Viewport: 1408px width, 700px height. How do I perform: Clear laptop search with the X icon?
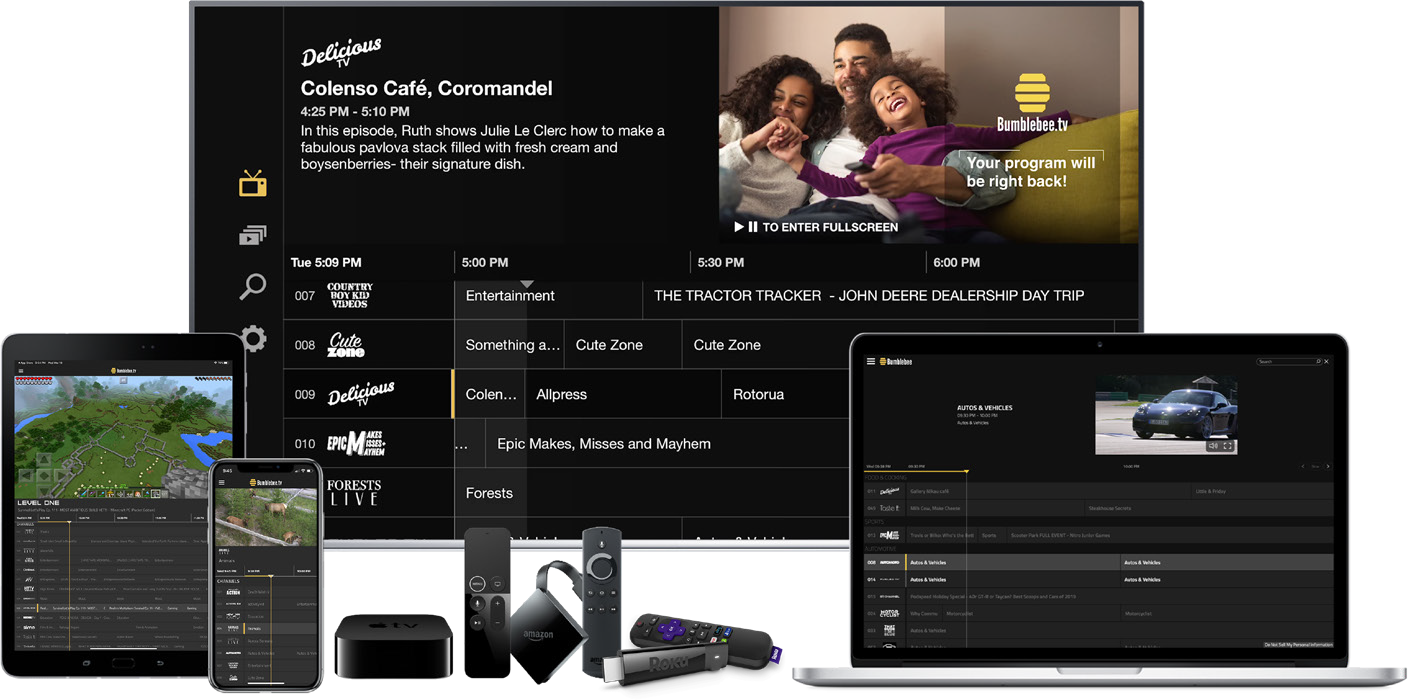coord(1327,361)
